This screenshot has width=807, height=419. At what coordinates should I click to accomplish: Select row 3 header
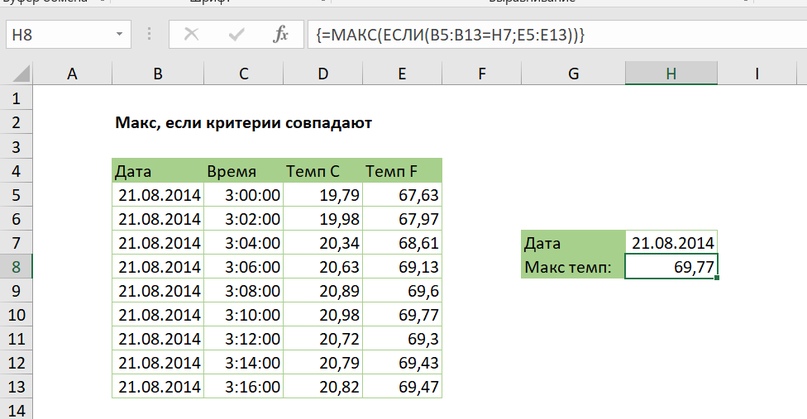pyautogui.click(x=16, y=147)
